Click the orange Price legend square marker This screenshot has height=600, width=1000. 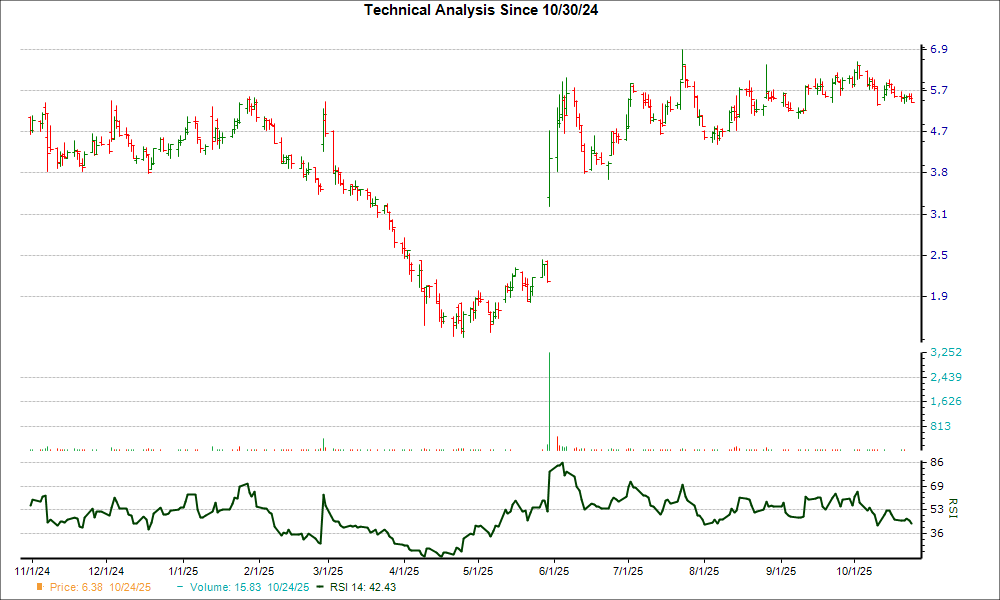click(39, 588)
